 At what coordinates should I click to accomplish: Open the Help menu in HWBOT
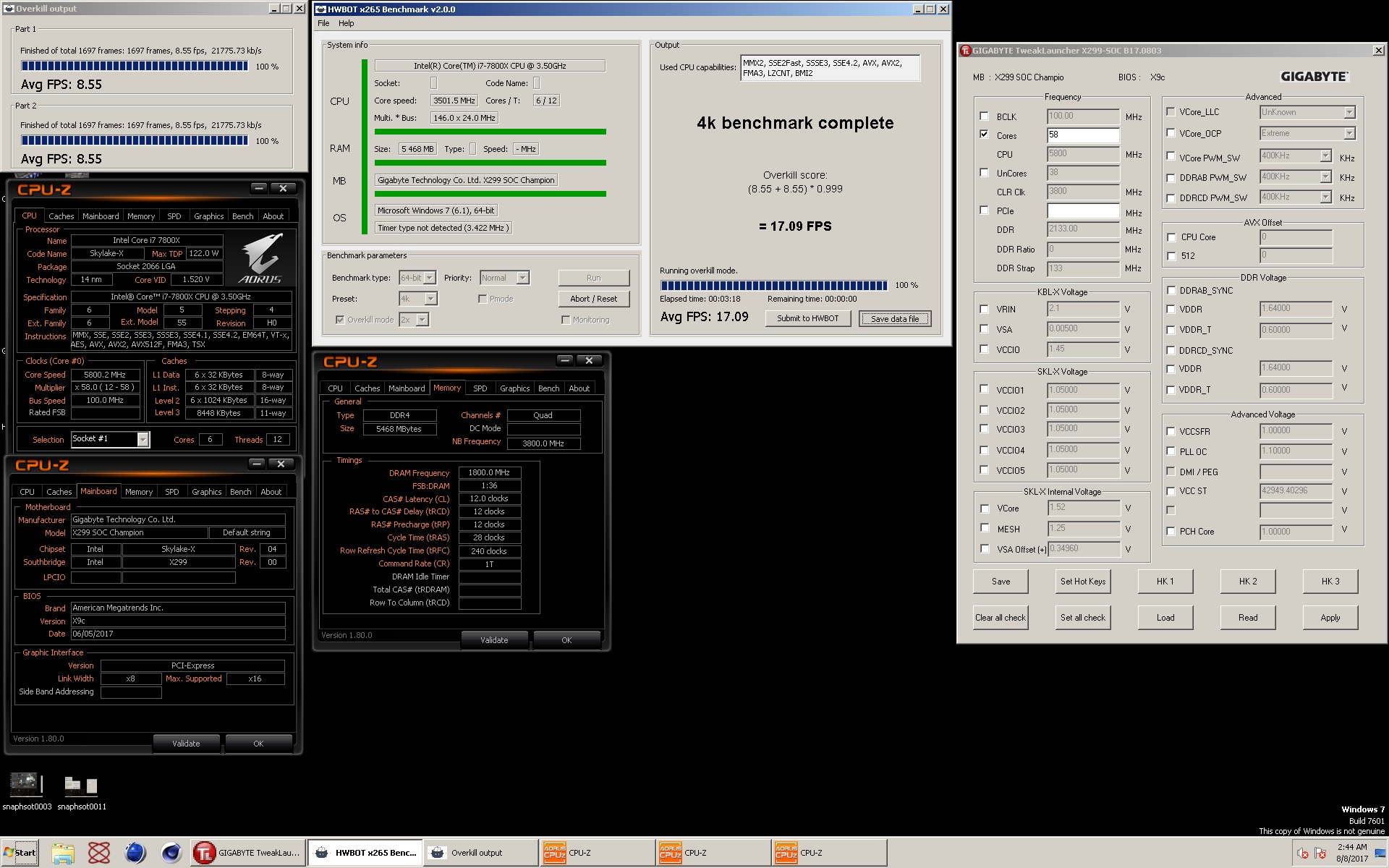click(x=347, y=23)
